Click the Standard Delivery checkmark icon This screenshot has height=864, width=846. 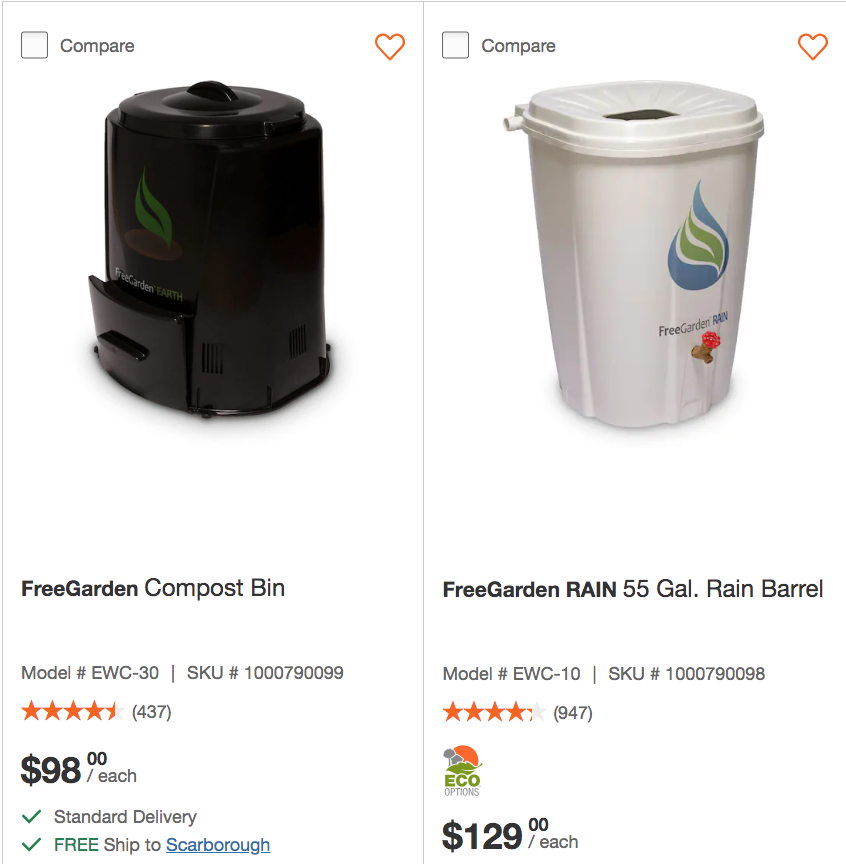coord(31,817)
